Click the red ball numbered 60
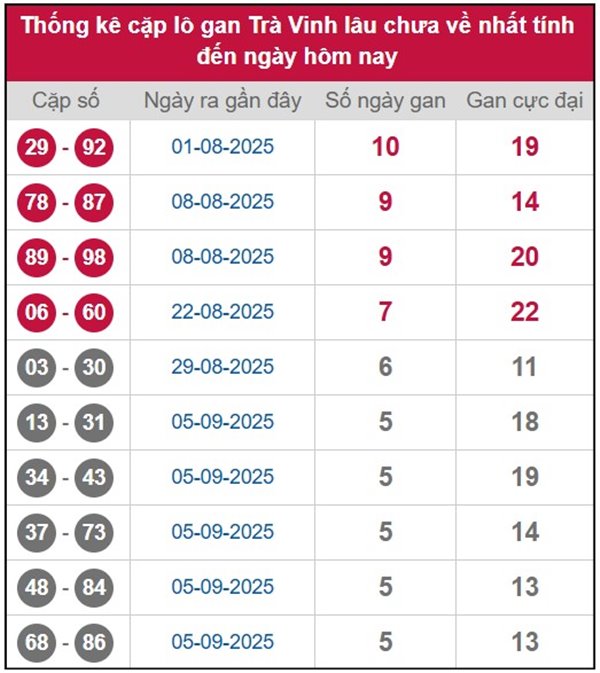The width and height of the screenshot is (600, 673). coord(94,313)
